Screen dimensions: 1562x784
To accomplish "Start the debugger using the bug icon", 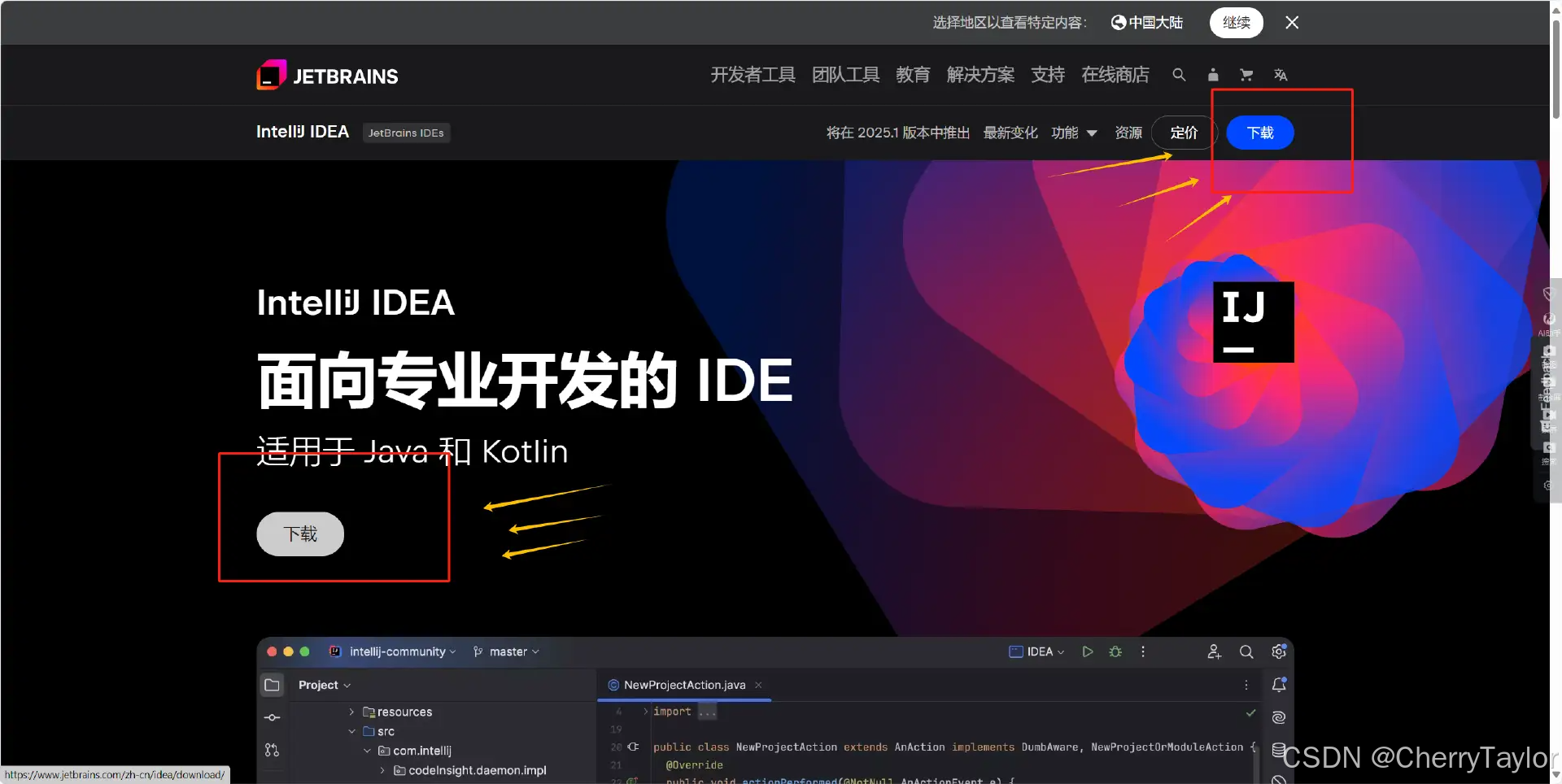I will 1115,651.
